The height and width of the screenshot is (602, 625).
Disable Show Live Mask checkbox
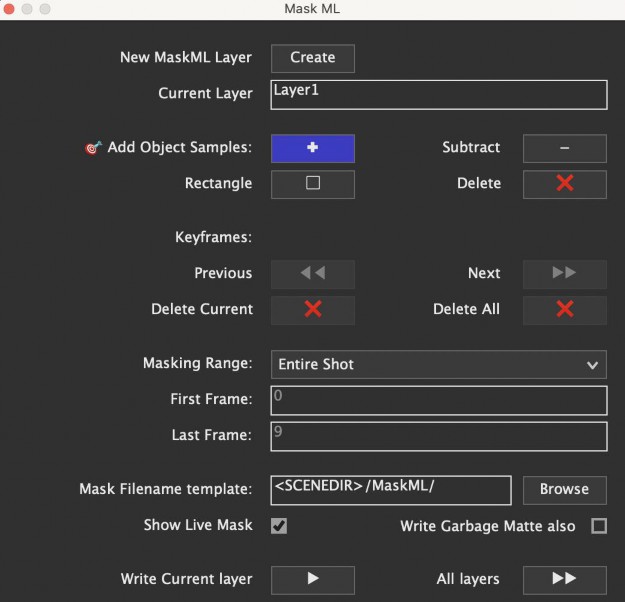(279, 526)
